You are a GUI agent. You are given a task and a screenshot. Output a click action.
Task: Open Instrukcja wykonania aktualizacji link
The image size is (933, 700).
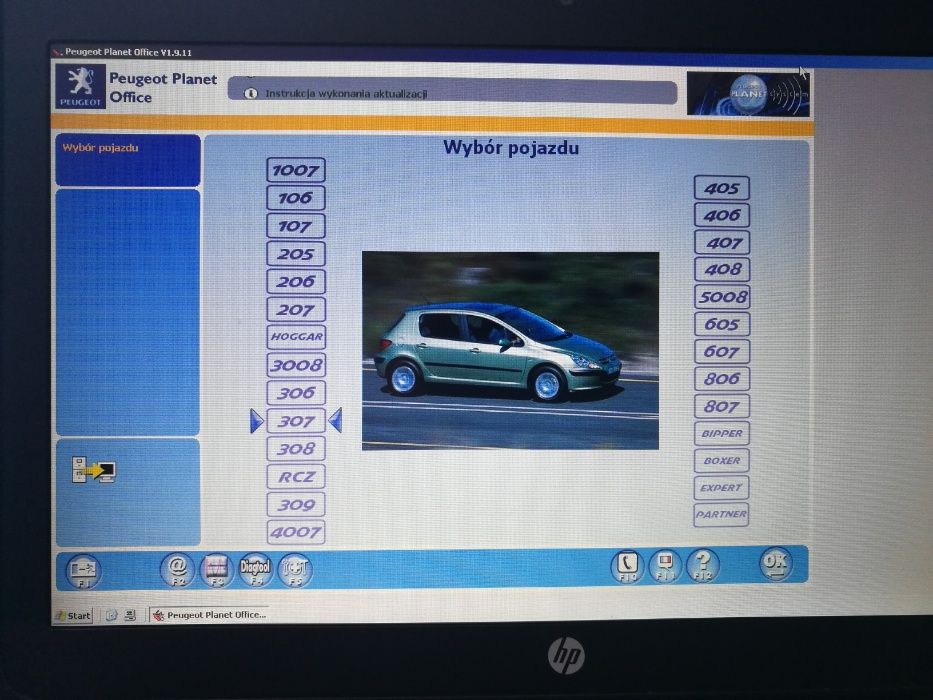pos(346,93)
